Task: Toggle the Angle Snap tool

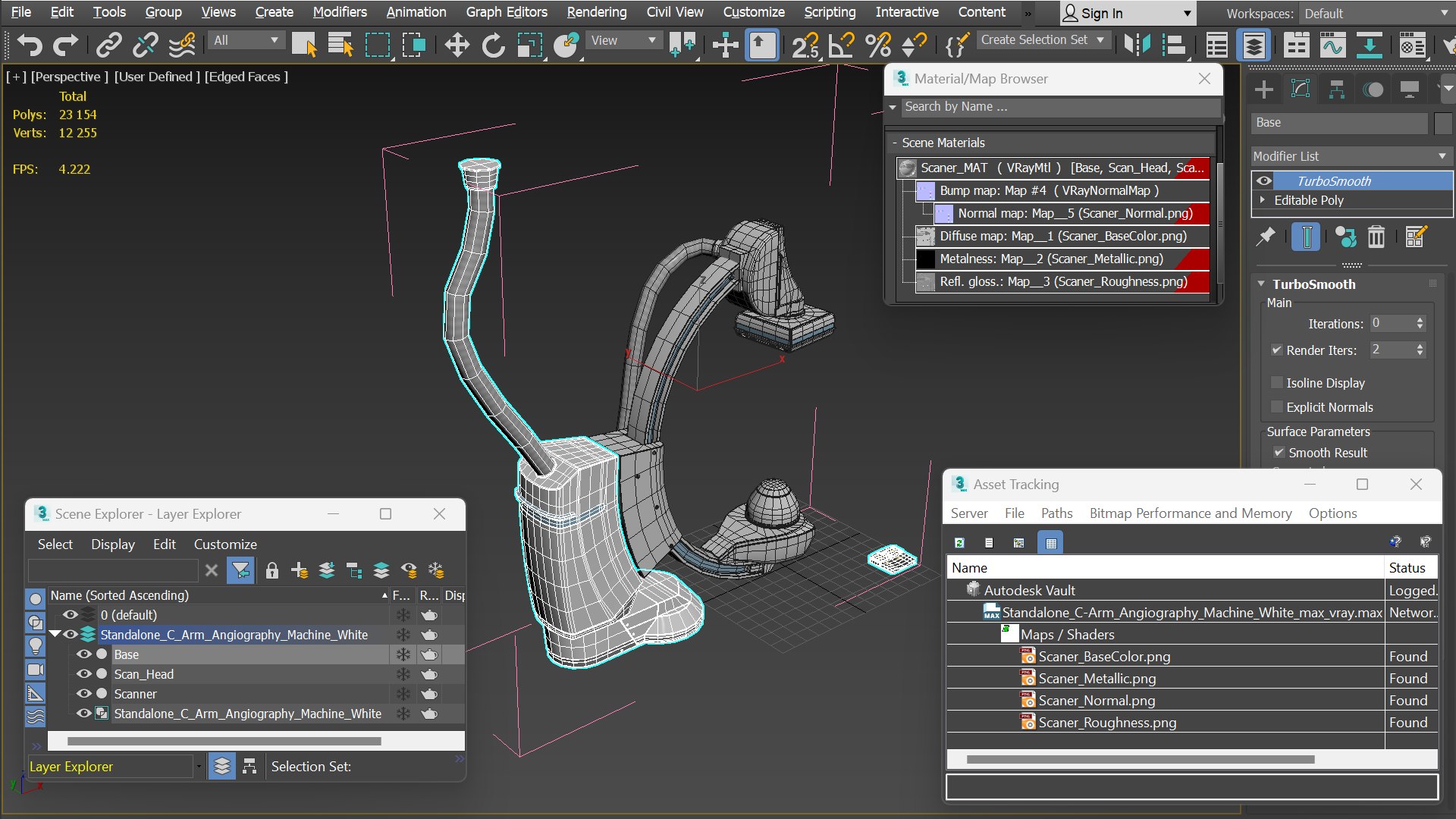Action: pyautogui.click(x=841, y=45)
